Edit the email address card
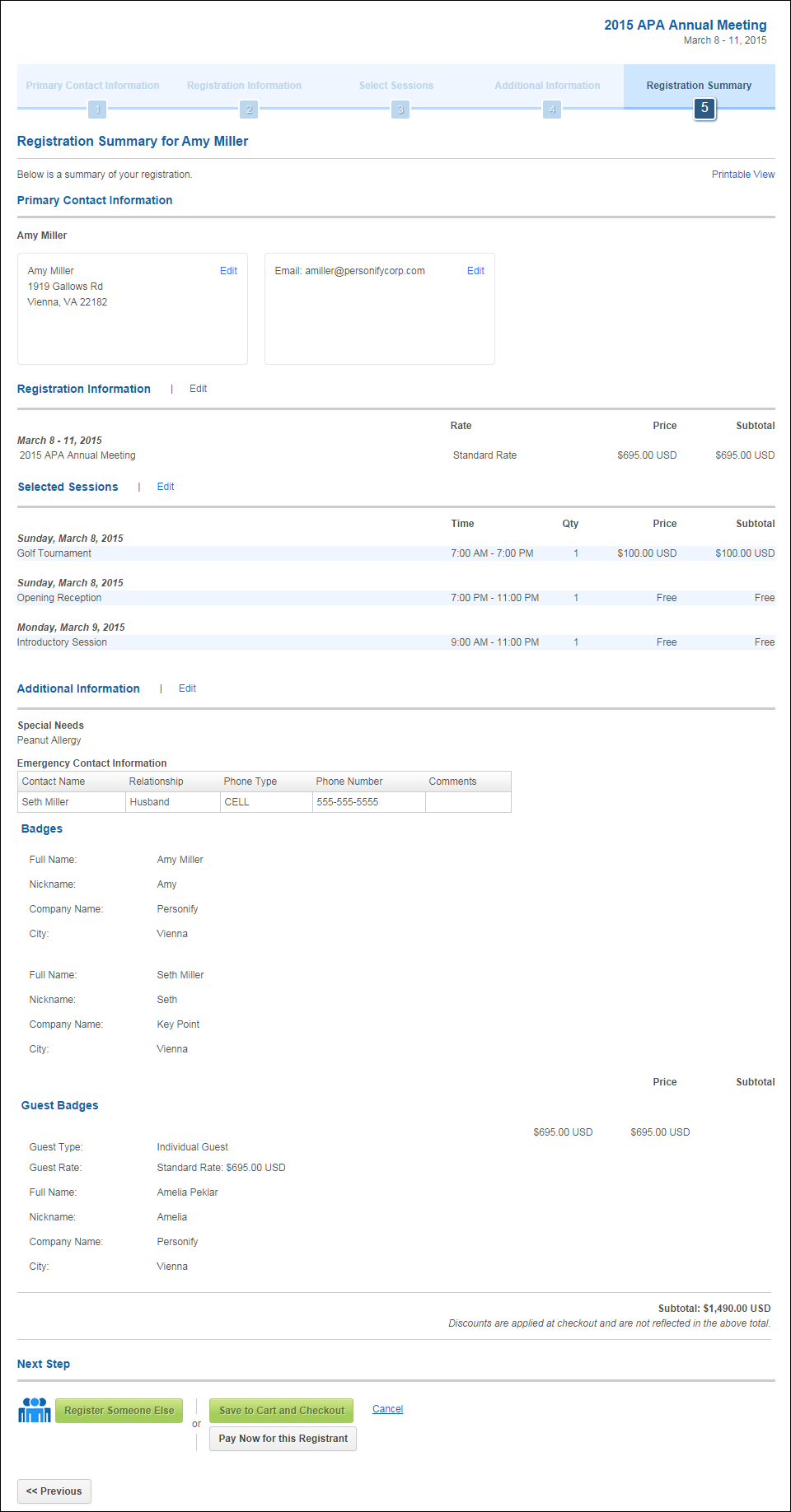 click(475, 271)
